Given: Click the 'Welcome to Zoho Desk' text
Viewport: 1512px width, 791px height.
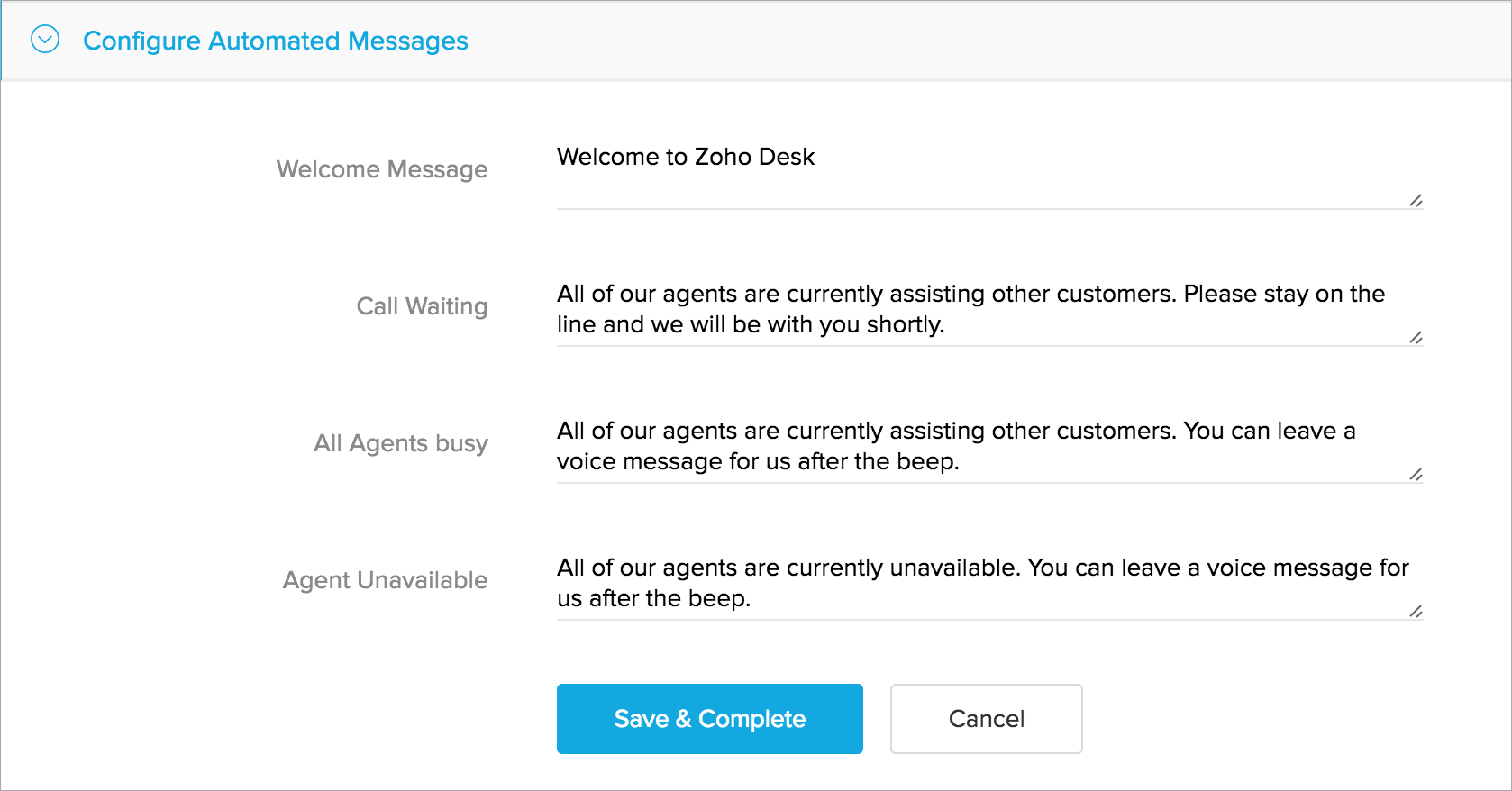Looking at the screenshot, I should [x=685, y=157].
